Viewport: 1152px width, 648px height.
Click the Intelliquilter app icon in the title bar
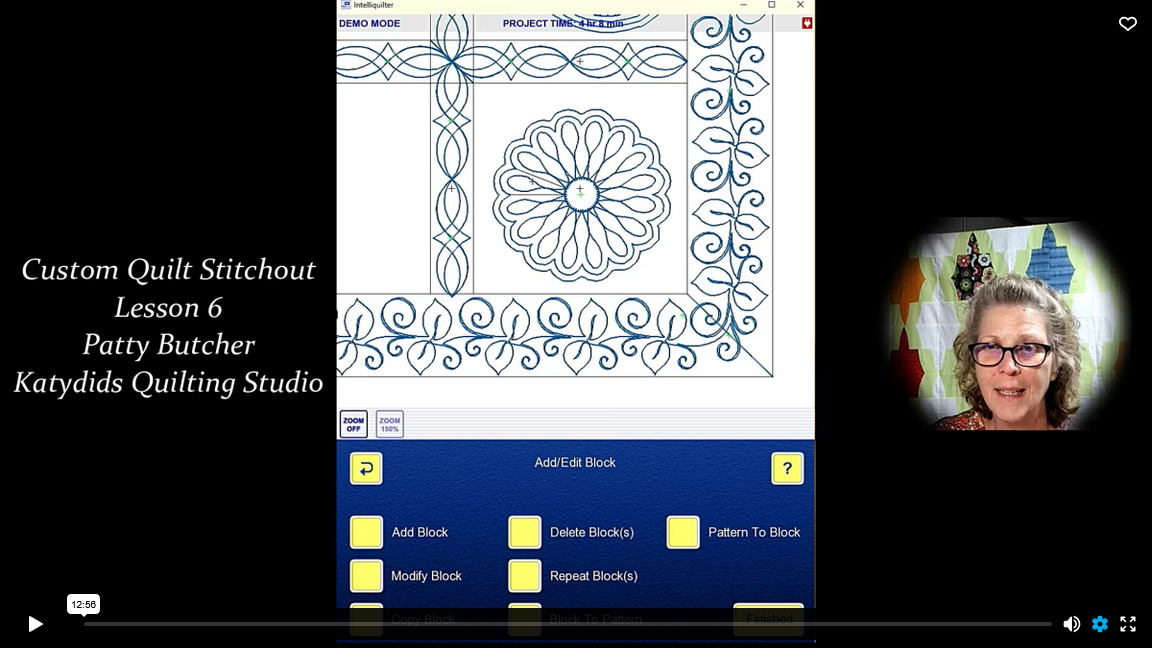345,5
